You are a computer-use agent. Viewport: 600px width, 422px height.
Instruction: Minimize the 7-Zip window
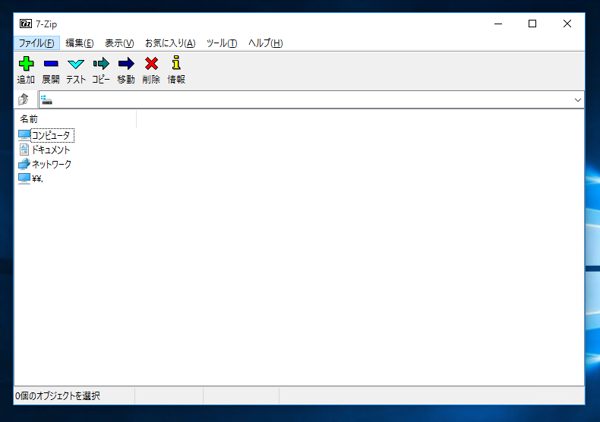498,24
